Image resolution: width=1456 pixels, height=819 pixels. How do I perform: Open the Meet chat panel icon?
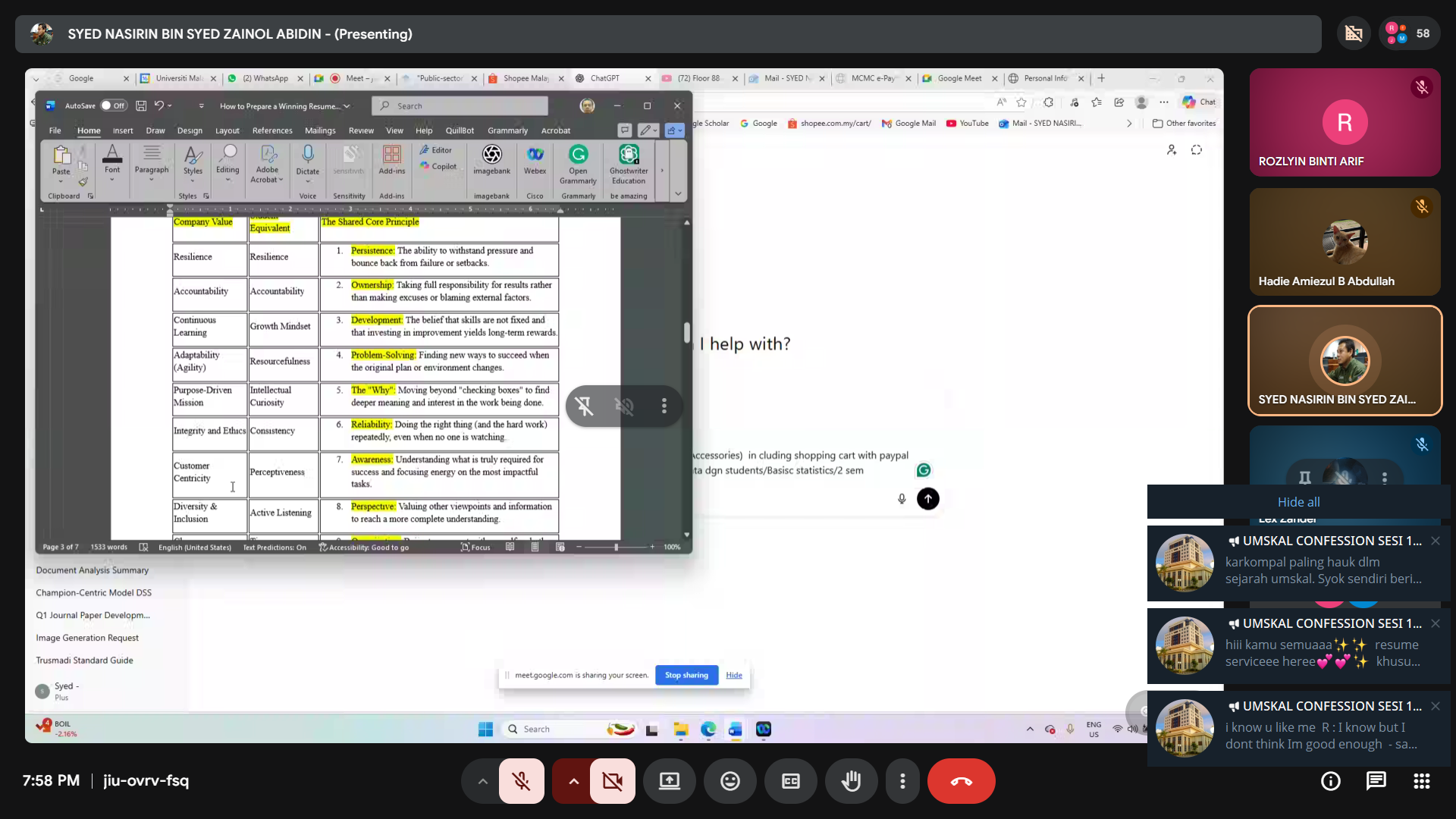coord(1376,781)
